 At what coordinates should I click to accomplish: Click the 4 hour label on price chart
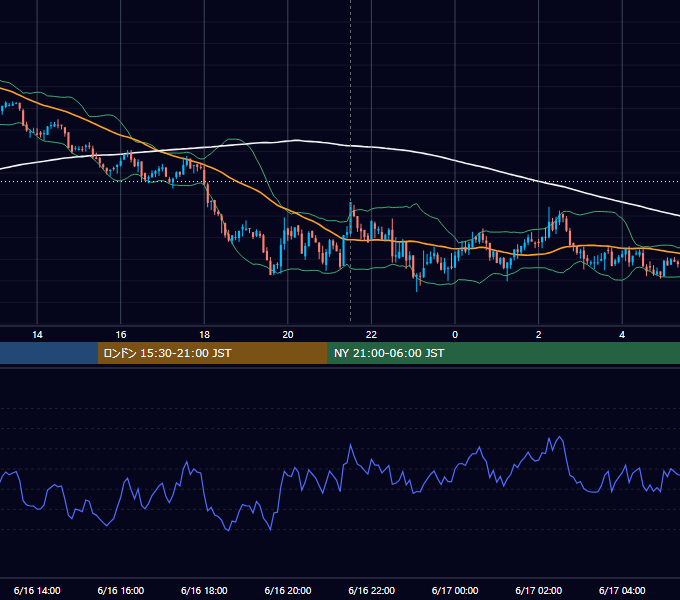pyautogui.click(x=622, y=335)
